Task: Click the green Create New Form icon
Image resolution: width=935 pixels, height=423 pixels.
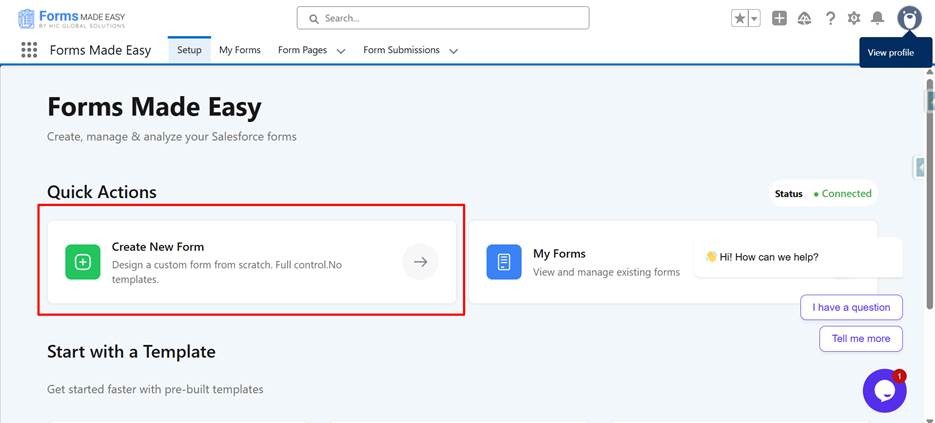Action: [x=83, y=262]
